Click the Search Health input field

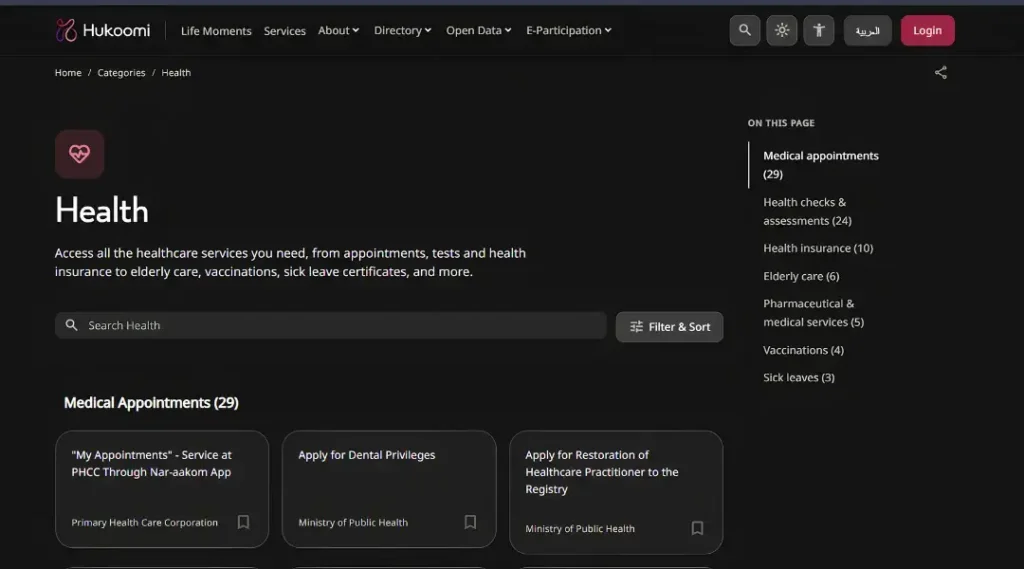point(330,325)
